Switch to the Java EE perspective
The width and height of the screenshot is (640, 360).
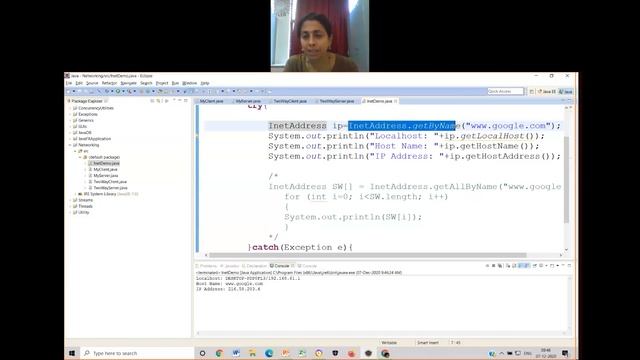coord(547,91)
